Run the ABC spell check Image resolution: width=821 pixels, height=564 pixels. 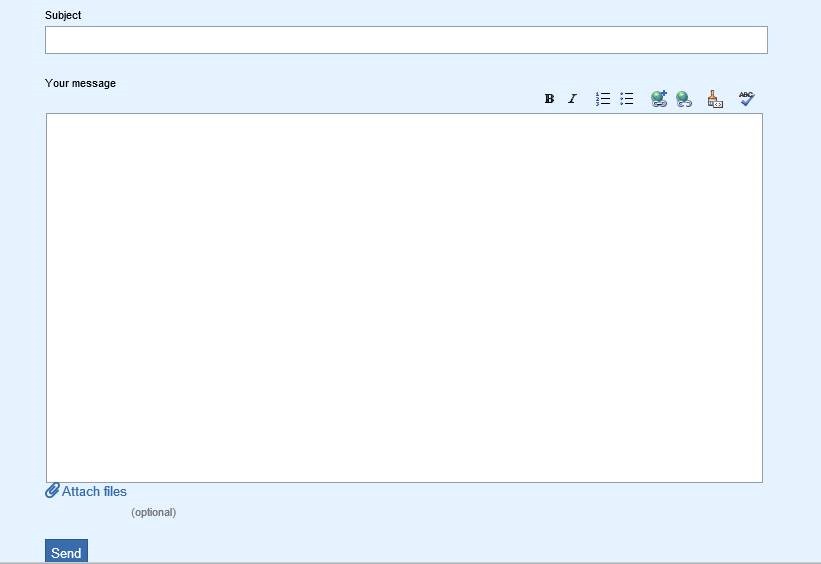click(x=746, y=98)
